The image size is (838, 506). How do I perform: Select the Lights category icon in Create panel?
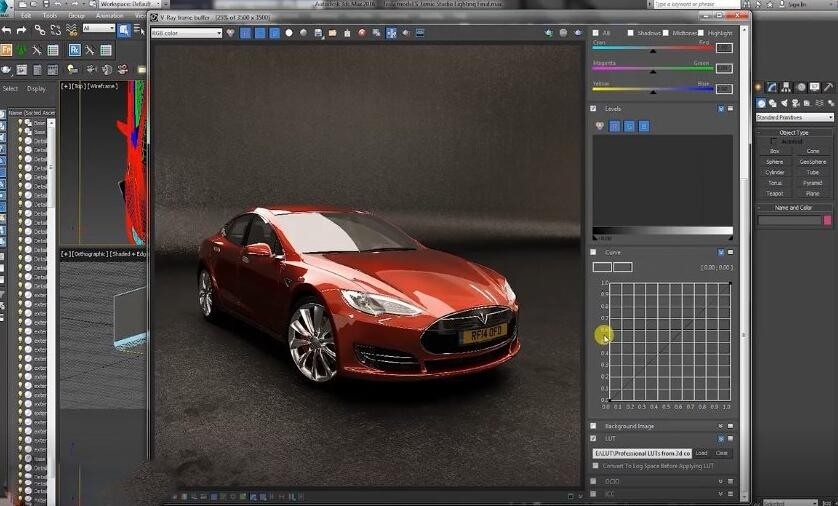click(x=785, y=103)
